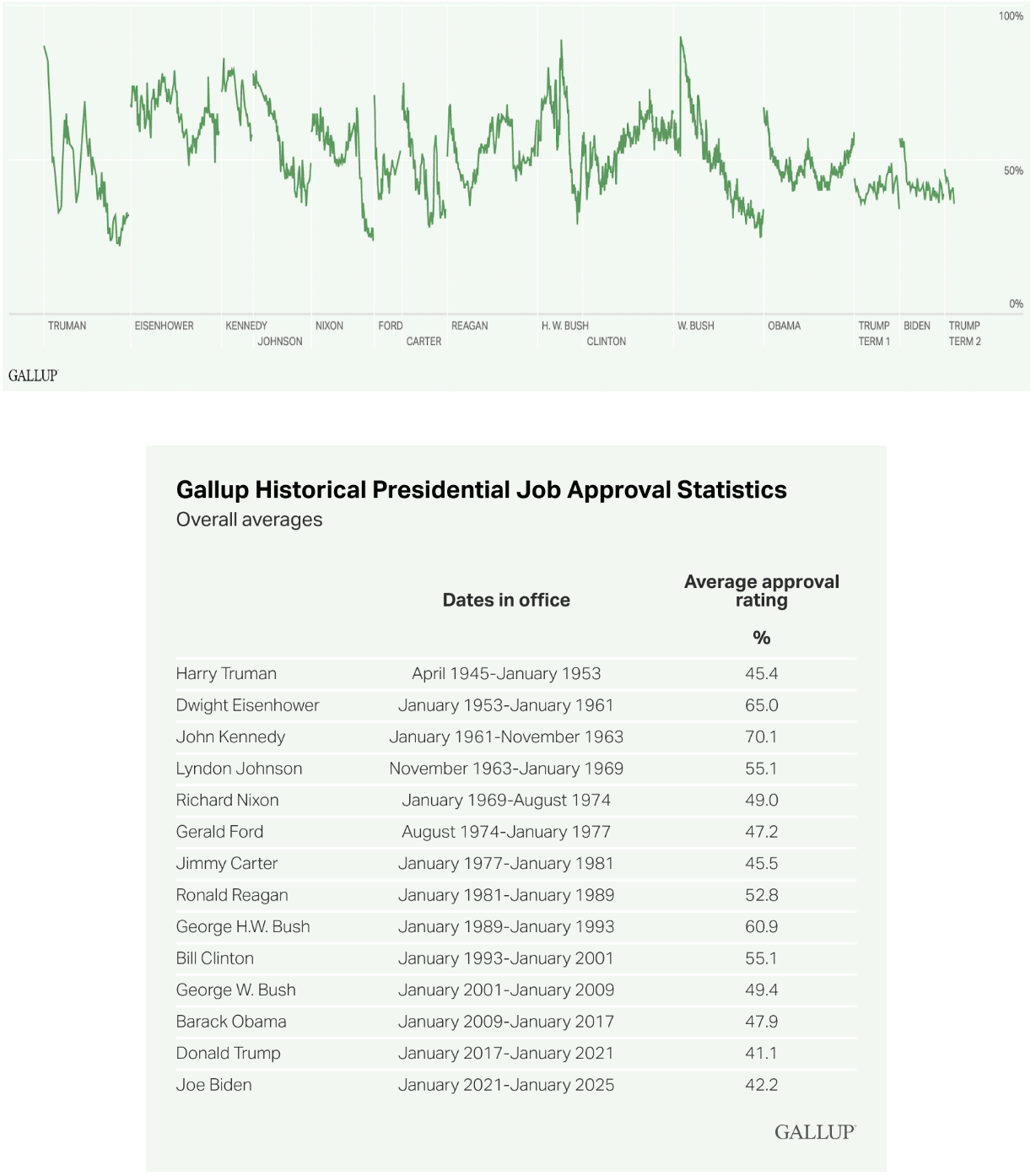Viewport: 1036px width, 1176px height.
Task: Click the GALLUP logo below the chart
Action: (x=33, y=376)
